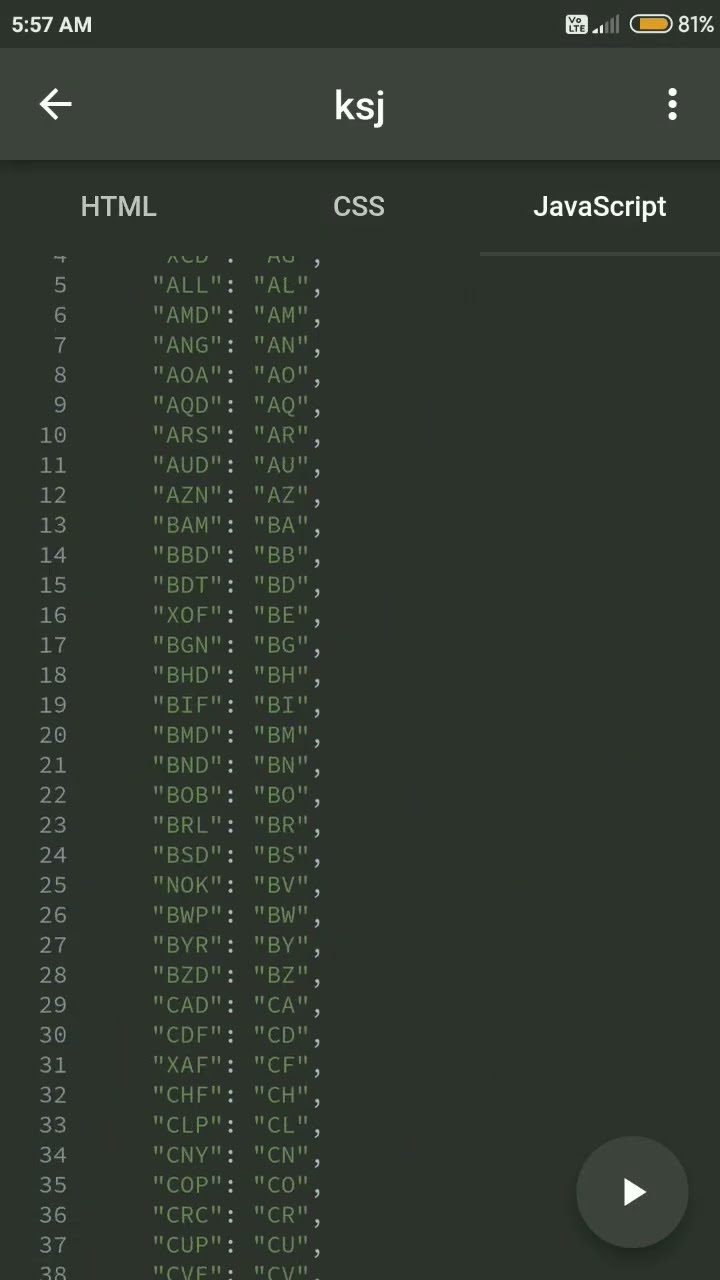Click the "CH" value on line 32
This screenshot has height=1280, width=720.
click(x=281, y=1095)
